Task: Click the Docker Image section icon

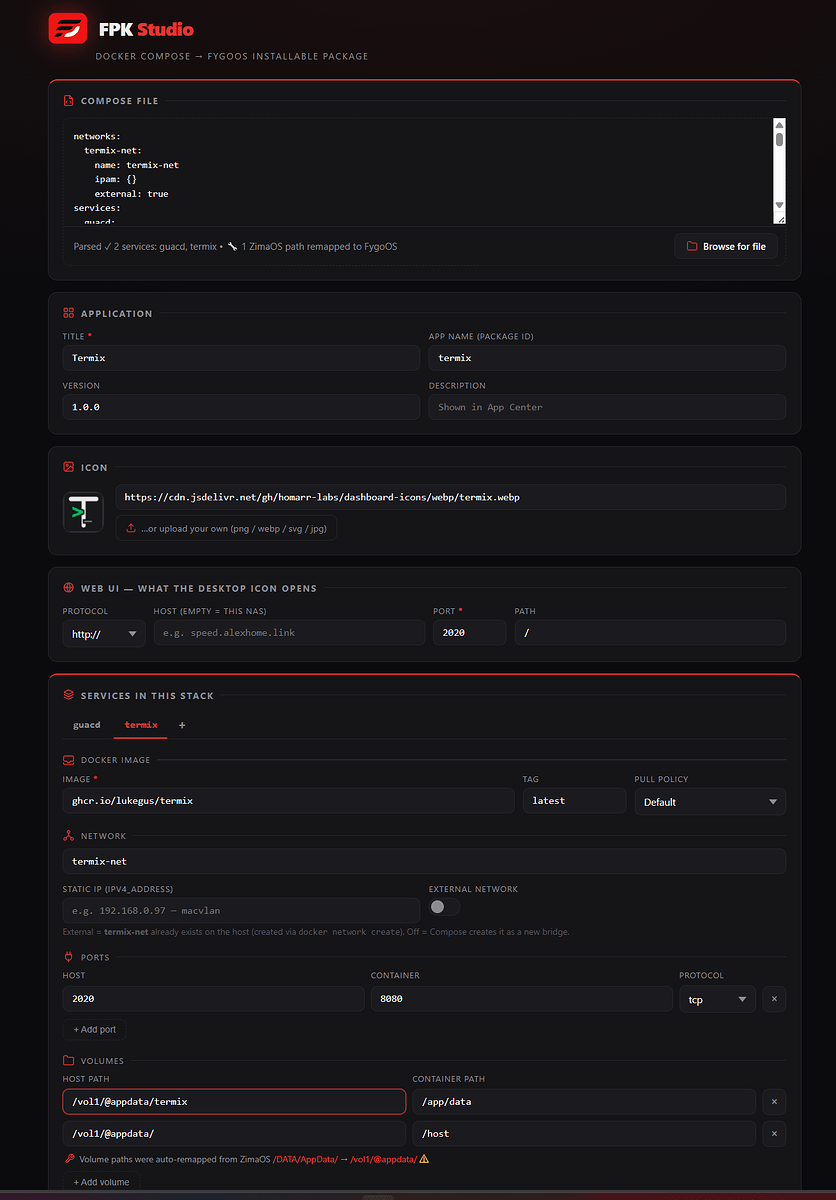Action: [x=68, y=760]
